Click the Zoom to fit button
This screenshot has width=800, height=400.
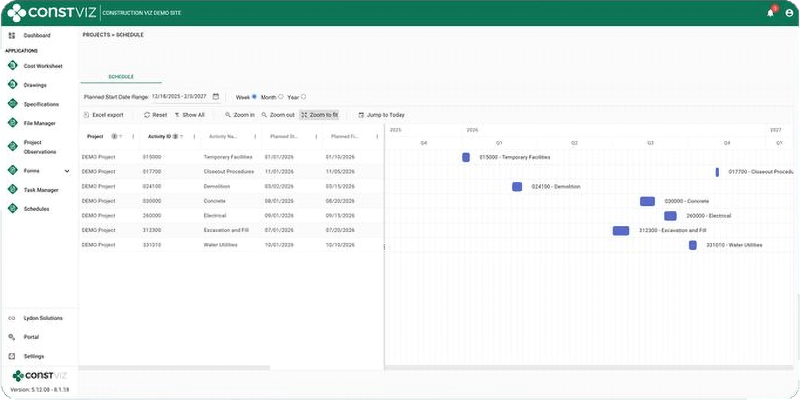click(319, 115)
